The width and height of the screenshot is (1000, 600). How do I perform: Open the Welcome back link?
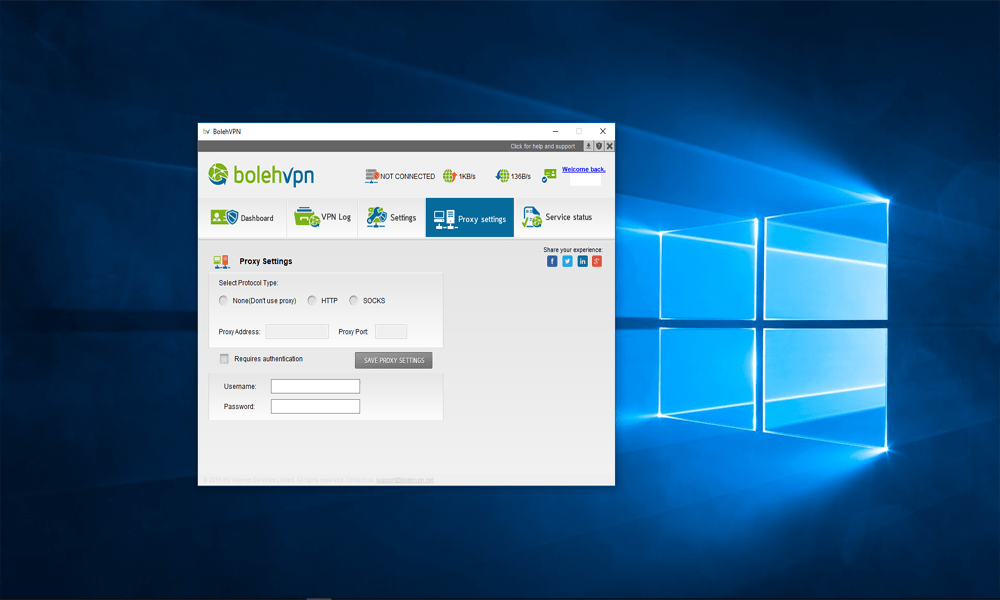(584, 170)
